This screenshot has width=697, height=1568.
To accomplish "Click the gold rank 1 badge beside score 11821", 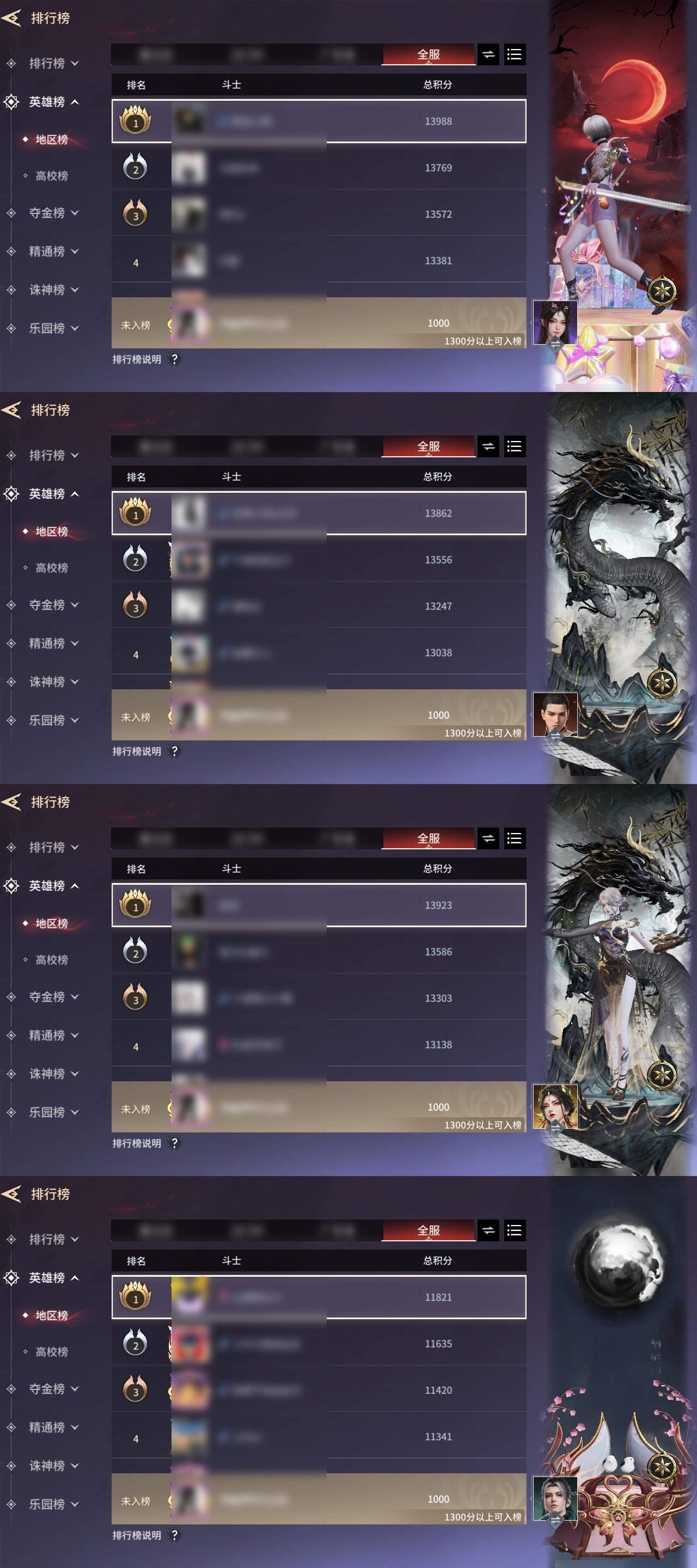I will tap(135, 1296).
